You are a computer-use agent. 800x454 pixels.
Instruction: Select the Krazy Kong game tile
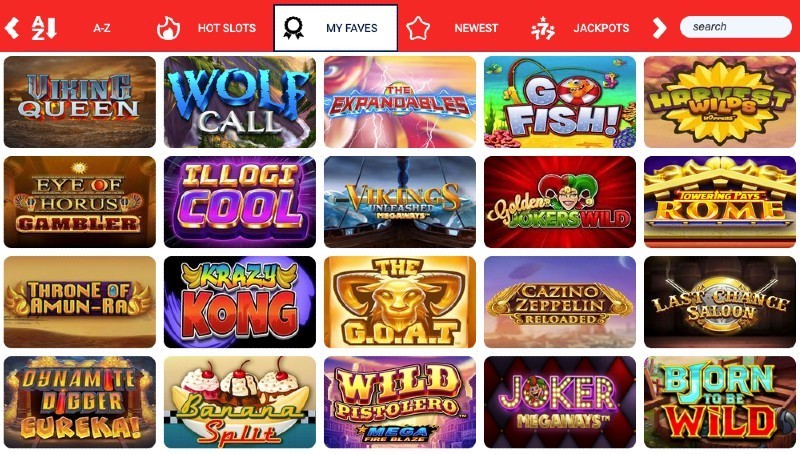point(240,302)
